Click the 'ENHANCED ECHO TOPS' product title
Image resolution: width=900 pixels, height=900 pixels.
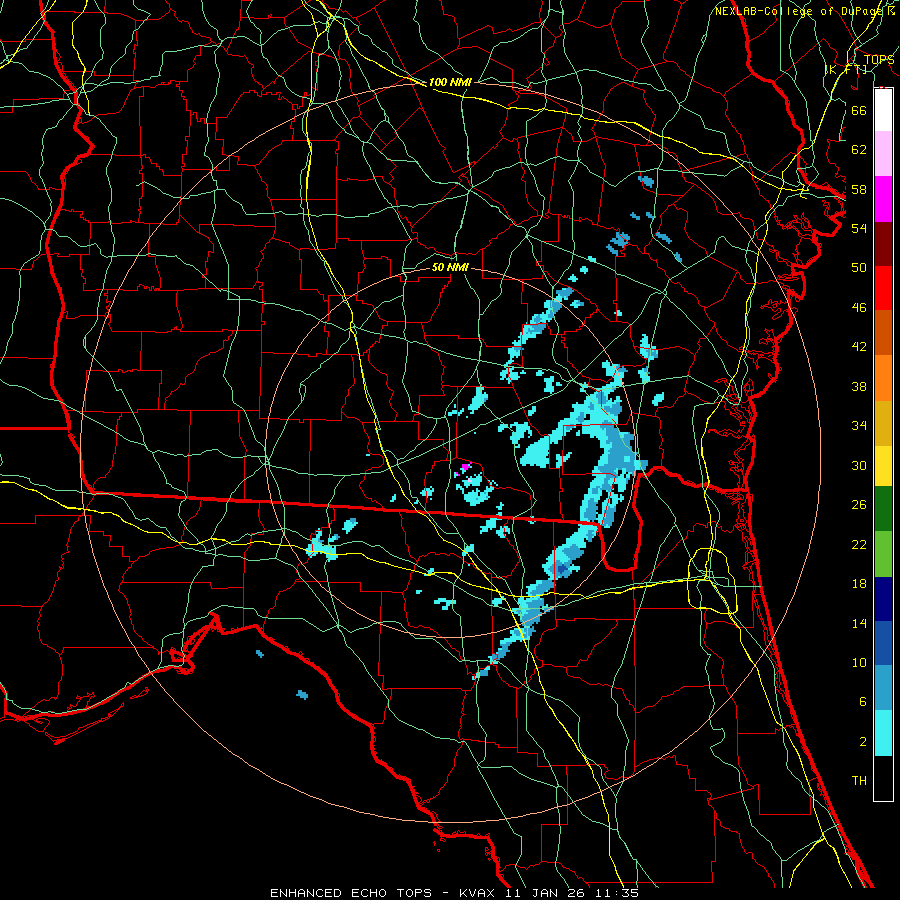click(x=351, y=893)
